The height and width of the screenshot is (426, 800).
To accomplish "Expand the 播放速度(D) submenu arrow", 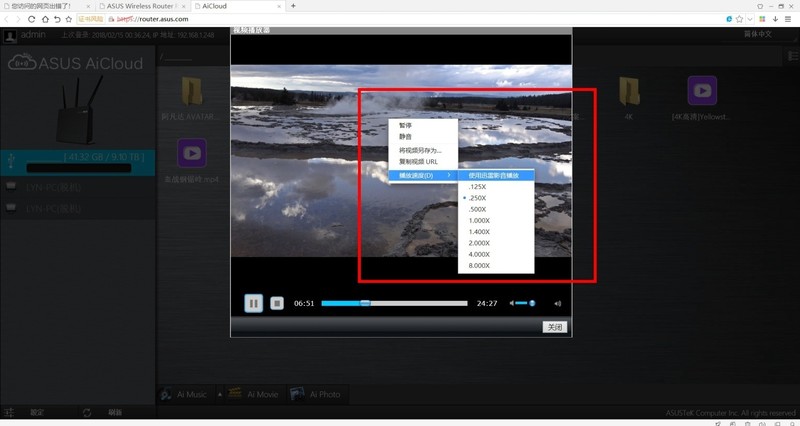I will (x=449, y=175).
